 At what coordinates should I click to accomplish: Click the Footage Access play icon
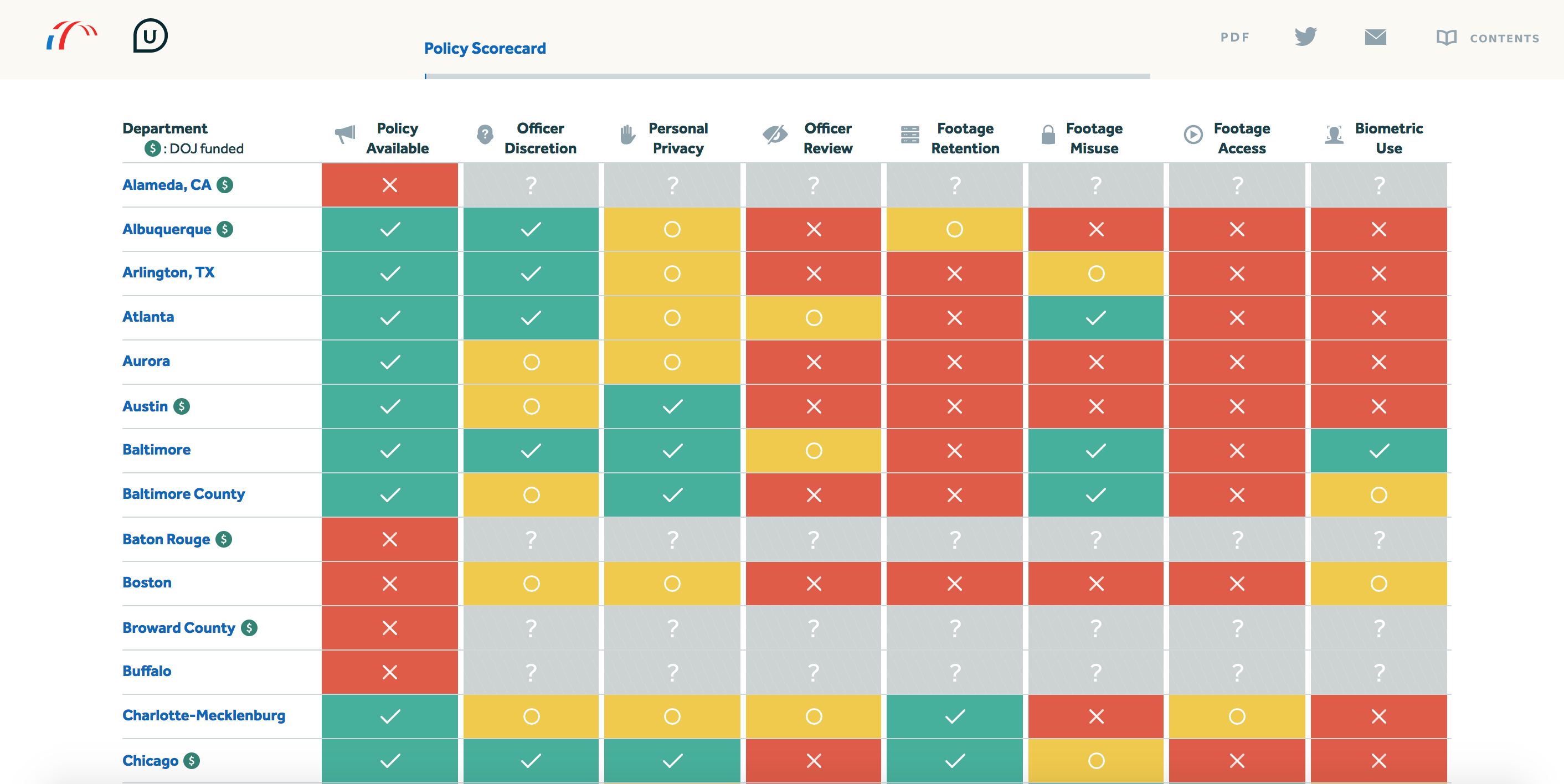click(1193, 134)
